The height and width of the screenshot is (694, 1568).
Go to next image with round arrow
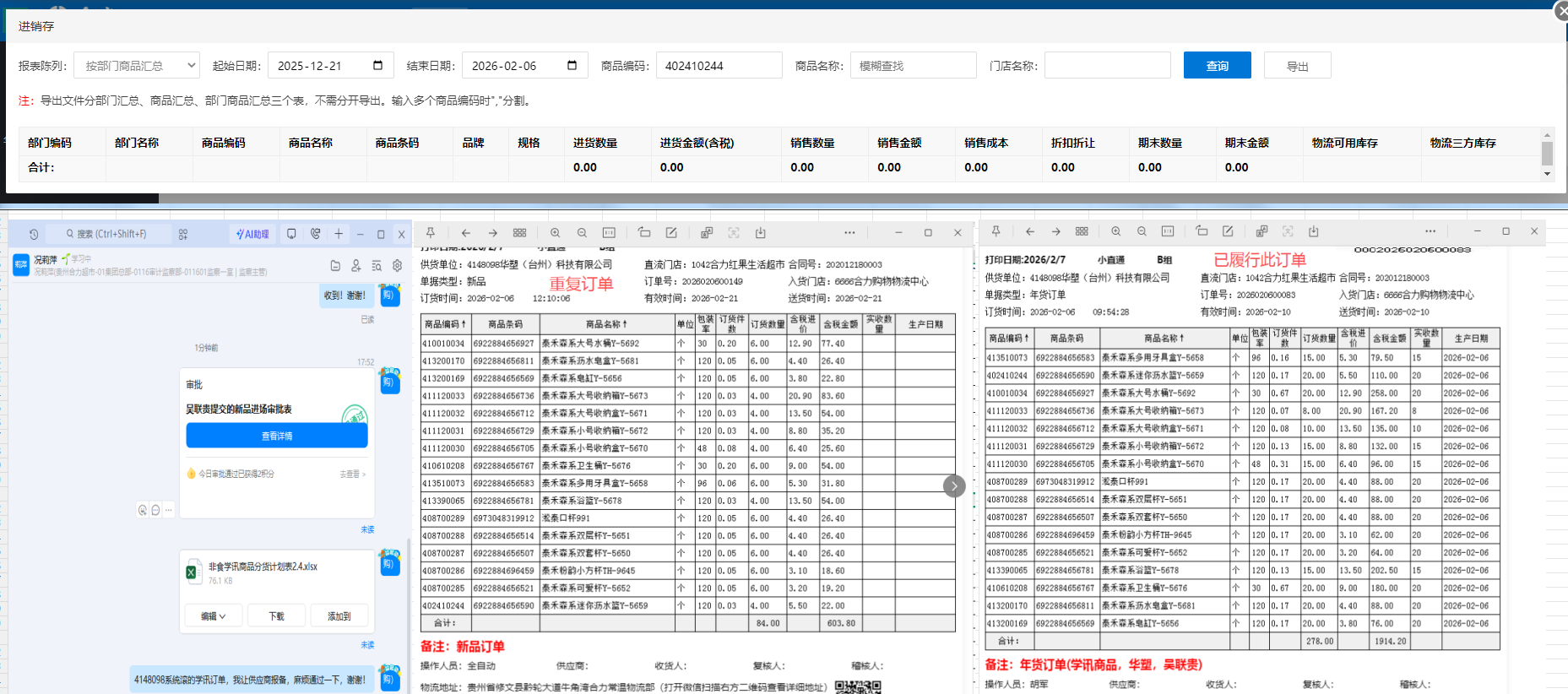954,485
